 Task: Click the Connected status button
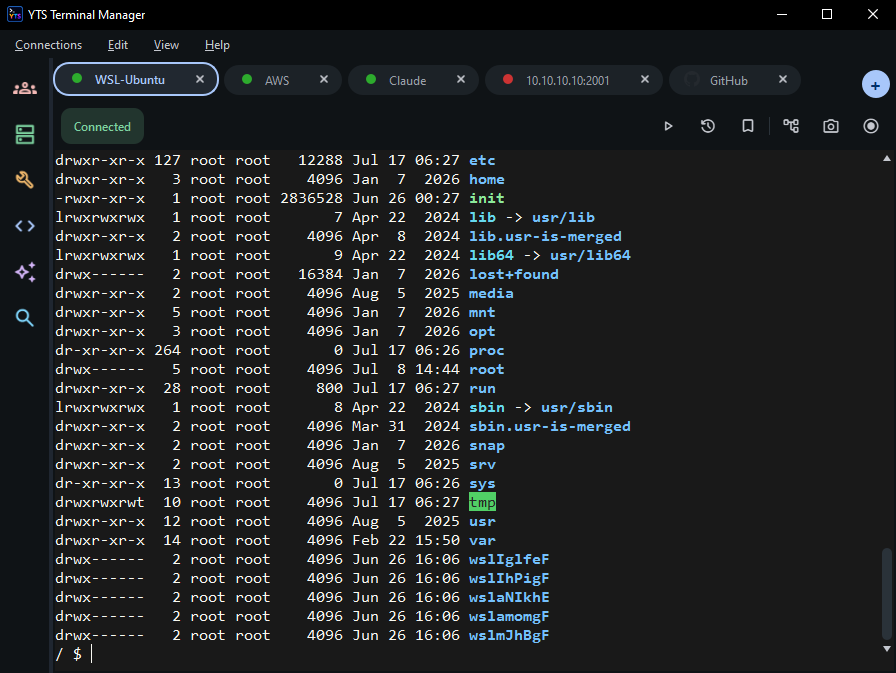(102, 126)
